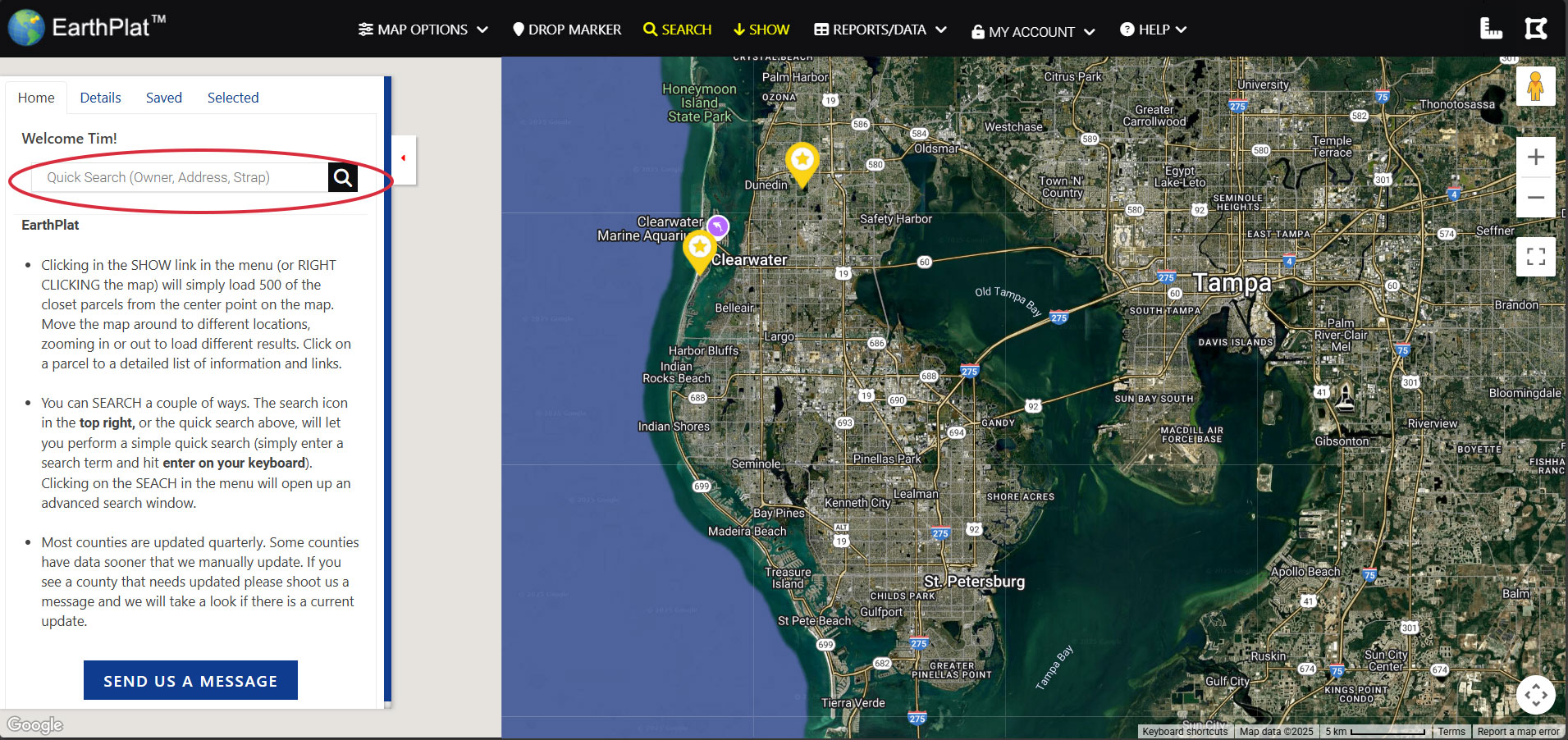Click the REPORTS/DATA table icon
This screenshot has height=740, width=1568.
tap(821, 30)
